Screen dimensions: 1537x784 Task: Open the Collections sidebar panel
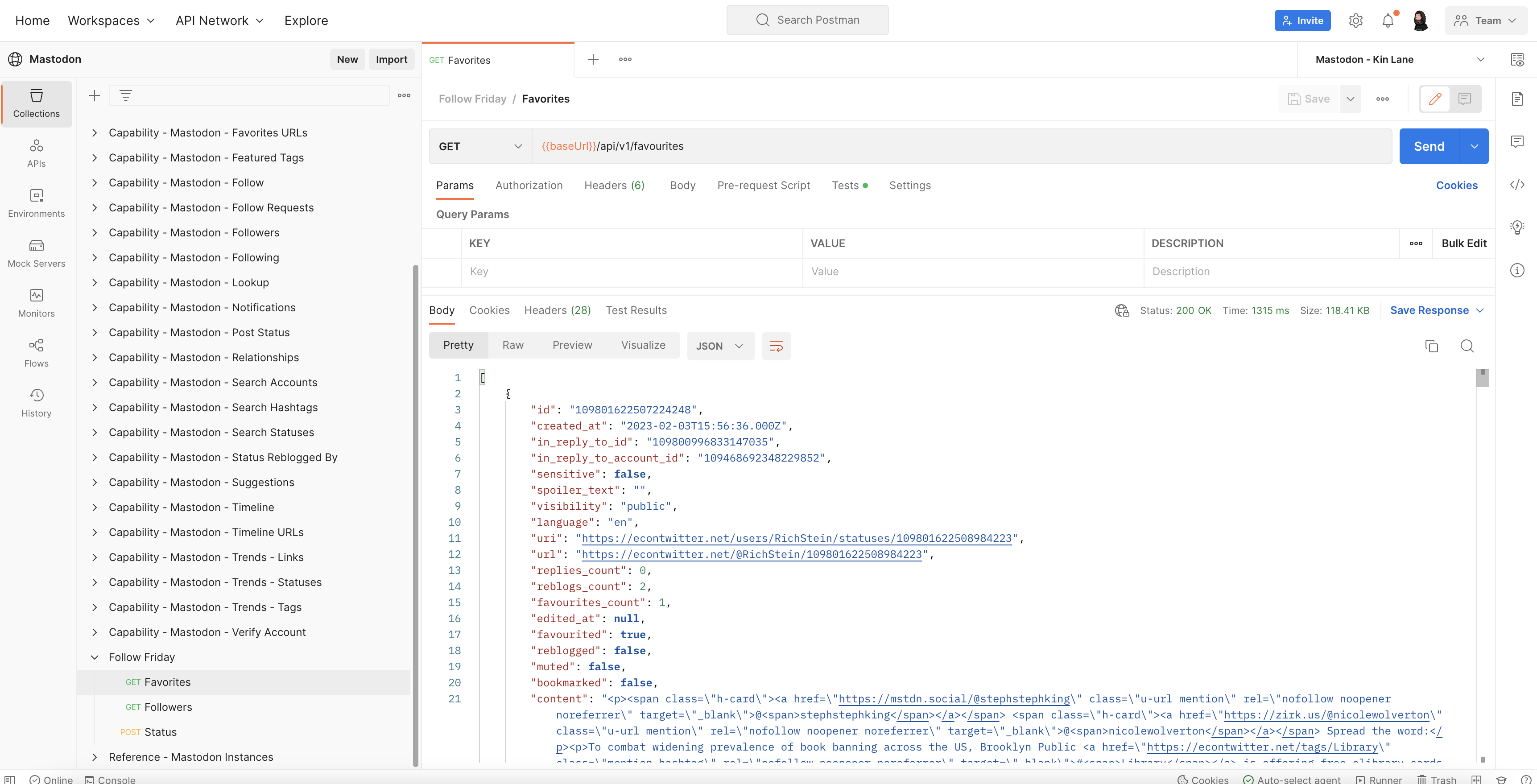click(x=37, y=103)
